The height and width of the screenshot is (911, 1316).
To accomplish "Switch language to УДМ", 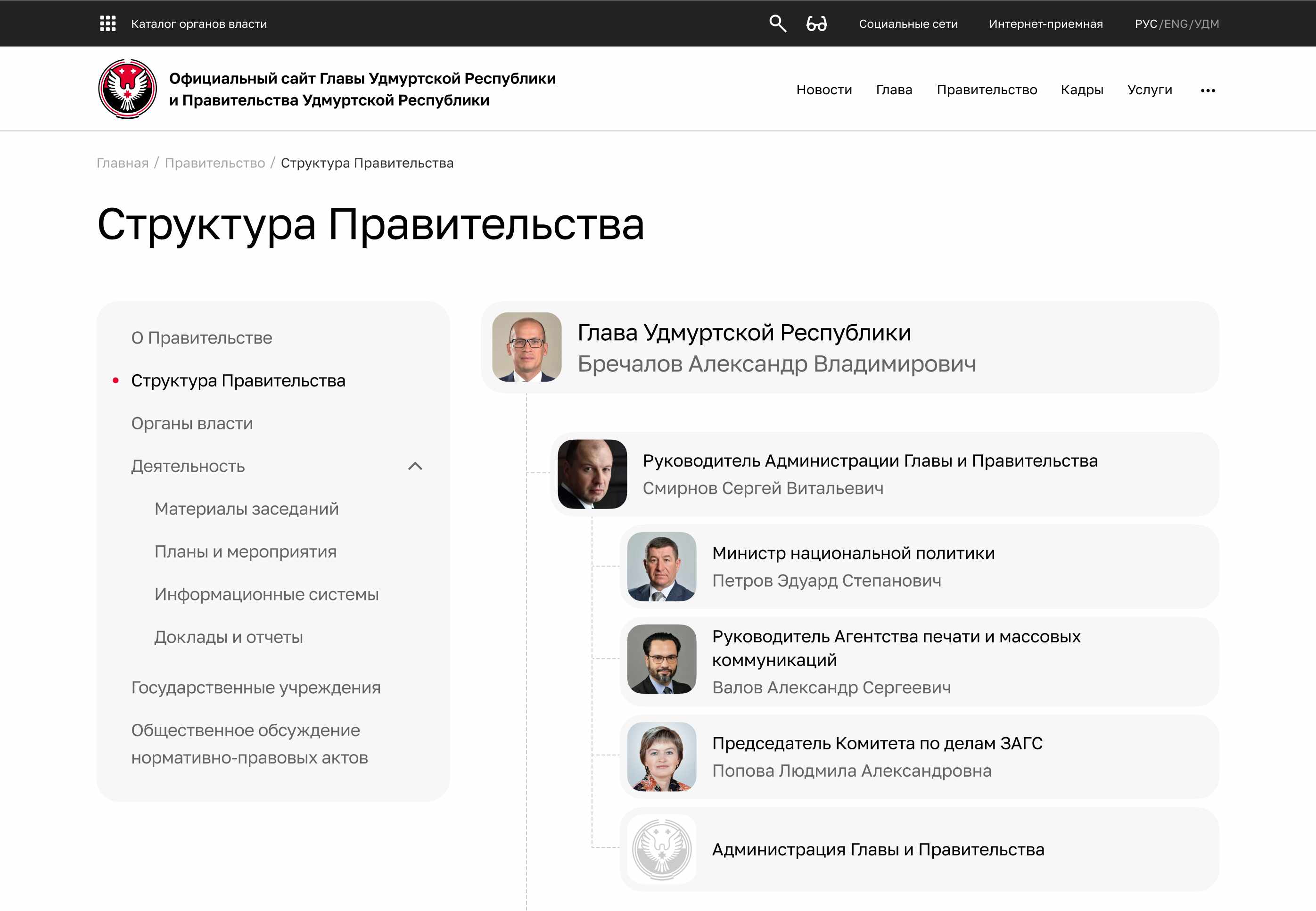I will pos(1206,24).
